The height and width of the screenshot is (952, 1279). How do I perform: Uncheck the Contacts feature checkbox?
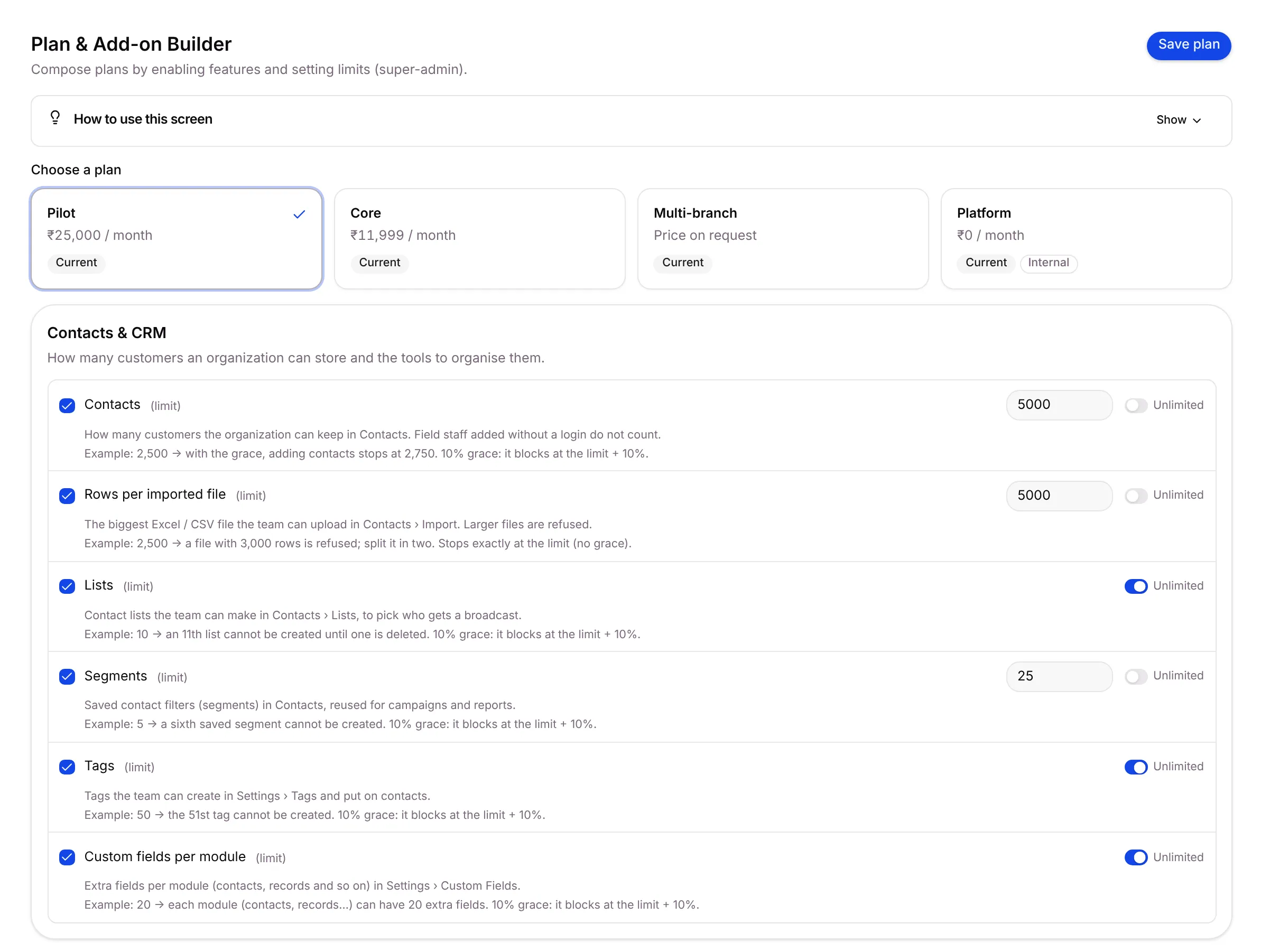tap(67, 405)
